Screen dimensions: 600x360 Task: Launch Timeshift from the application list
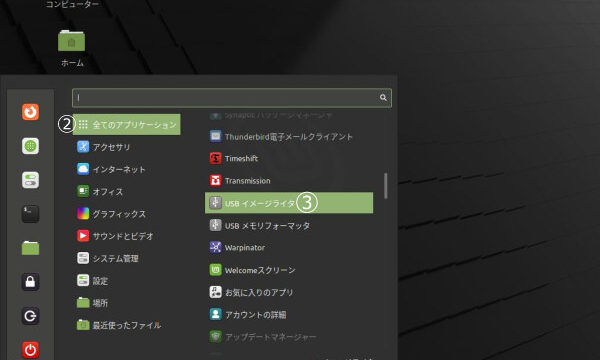[x=289, y=158]
